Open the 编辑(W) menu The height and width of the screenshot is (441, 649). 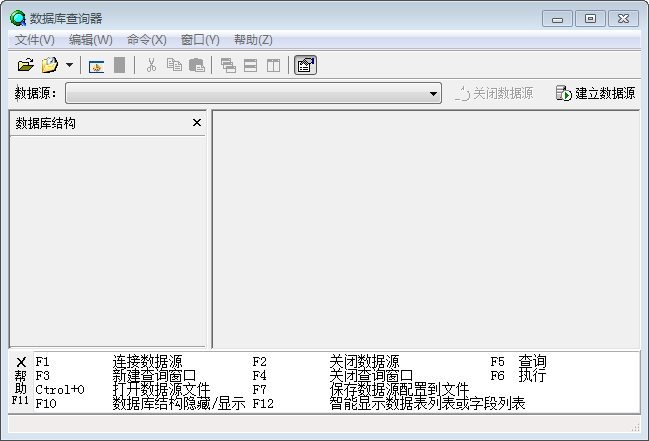pyautogui.click(x=90, y=40)
